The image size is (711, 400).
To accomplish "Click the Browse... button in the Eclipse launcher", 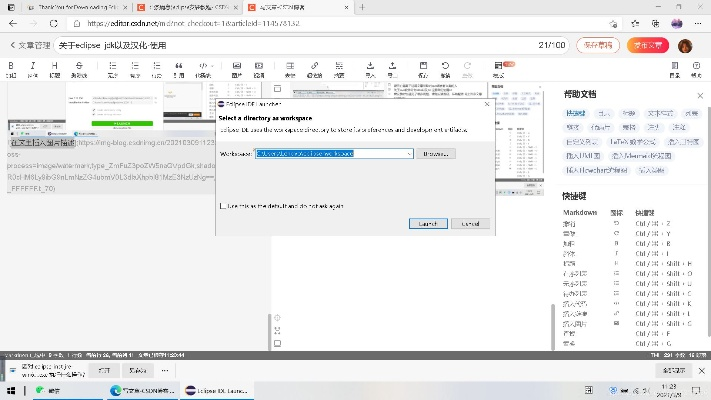I will (x=435, y=154).
